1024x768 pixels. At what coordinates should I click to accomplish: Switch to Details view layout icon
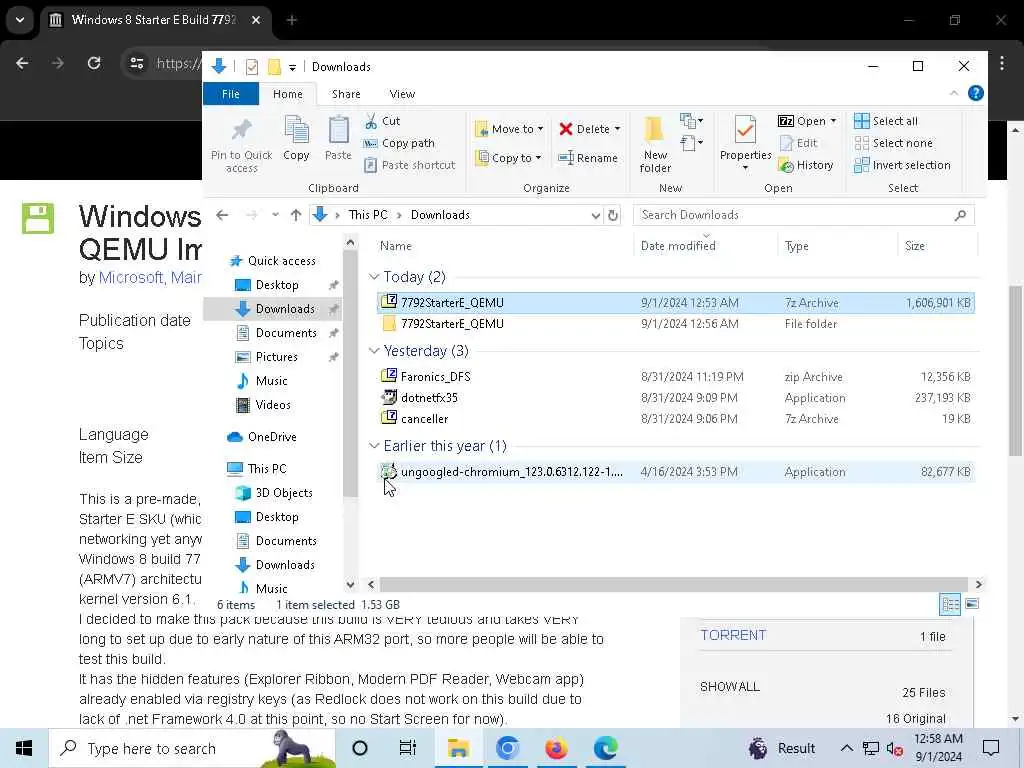(950, 604)
